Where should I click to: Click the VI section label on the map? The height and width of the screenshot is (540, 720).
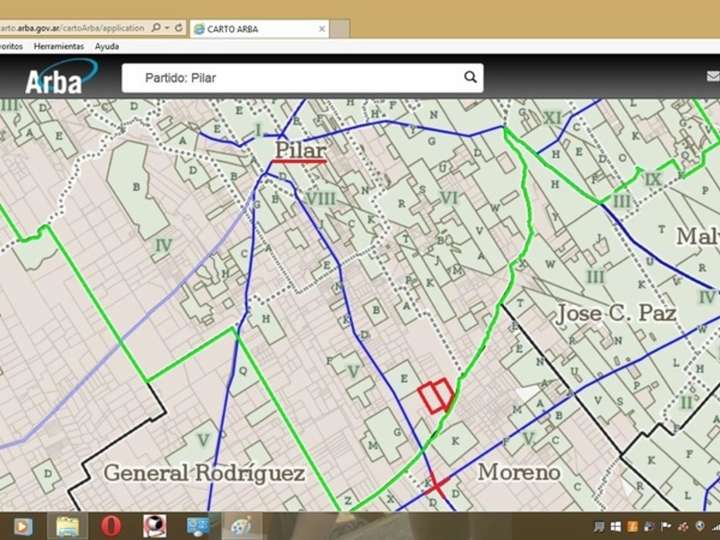[448, 197]
